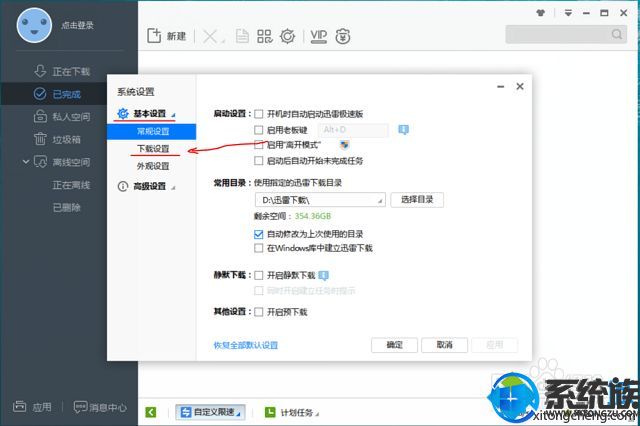This screenshot has width=640, height=426.
Task: Enable the 开启预下载 checkbox
Action: point(258,312)
